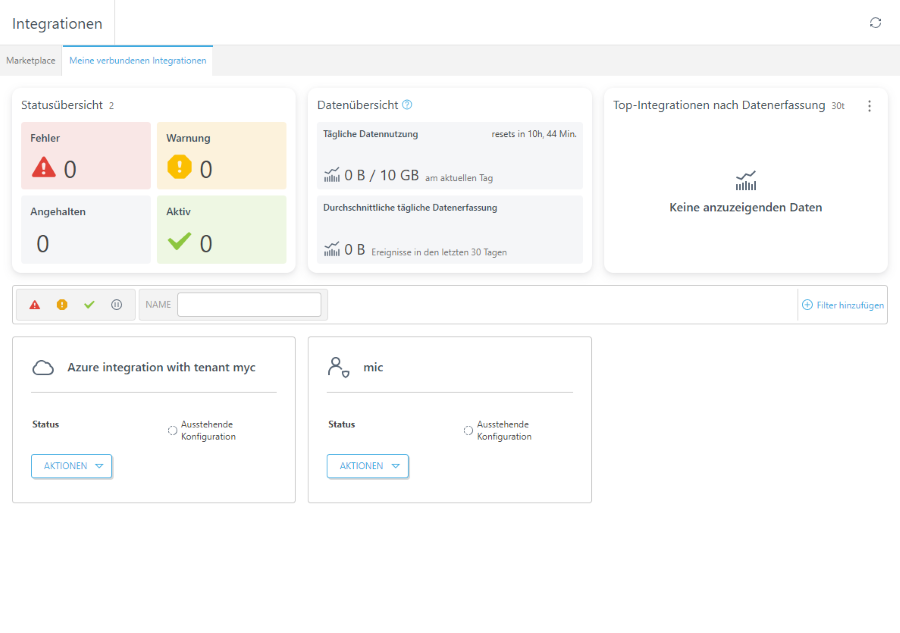The image size is (900, 633).
Task: Switch to the Marketplace tab
Action: [31, 60]
